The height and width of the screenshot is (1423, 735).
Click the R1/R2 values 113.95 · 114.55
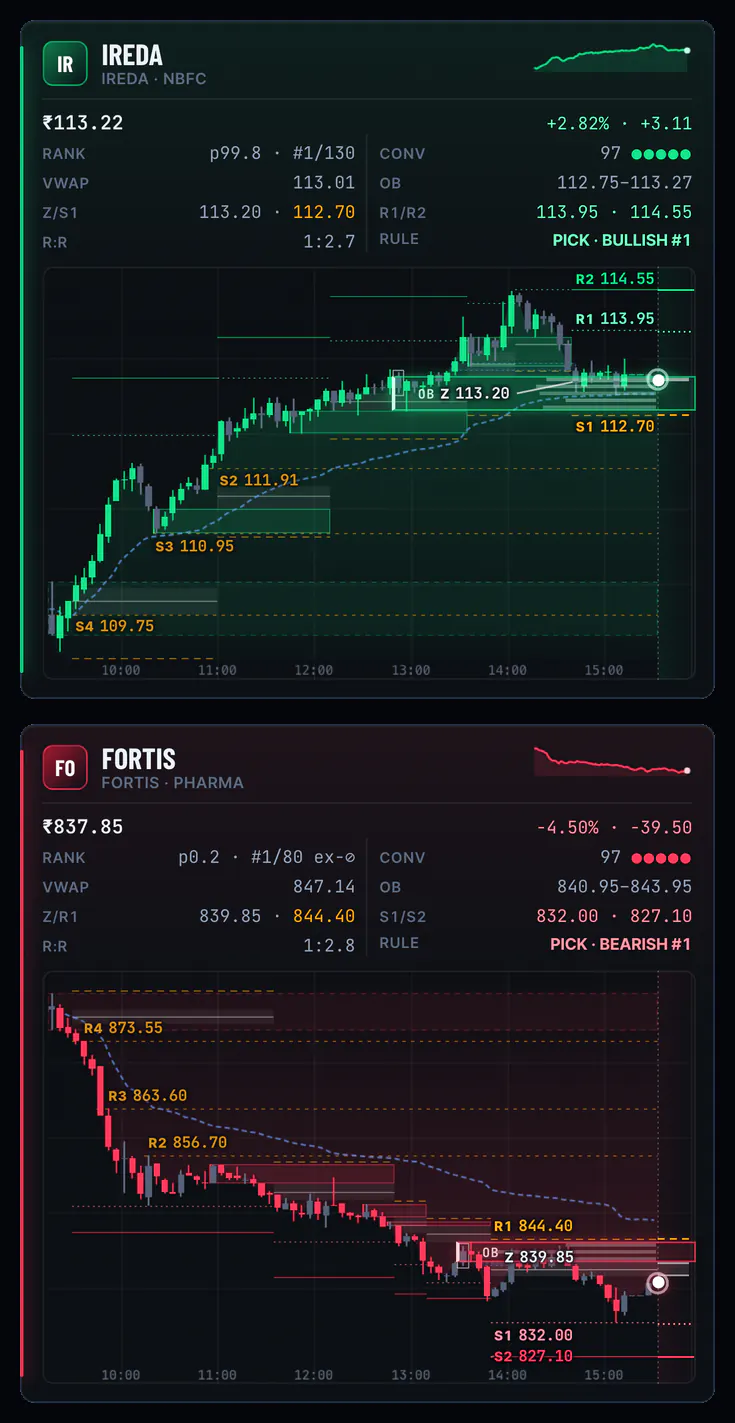(614, 212)
